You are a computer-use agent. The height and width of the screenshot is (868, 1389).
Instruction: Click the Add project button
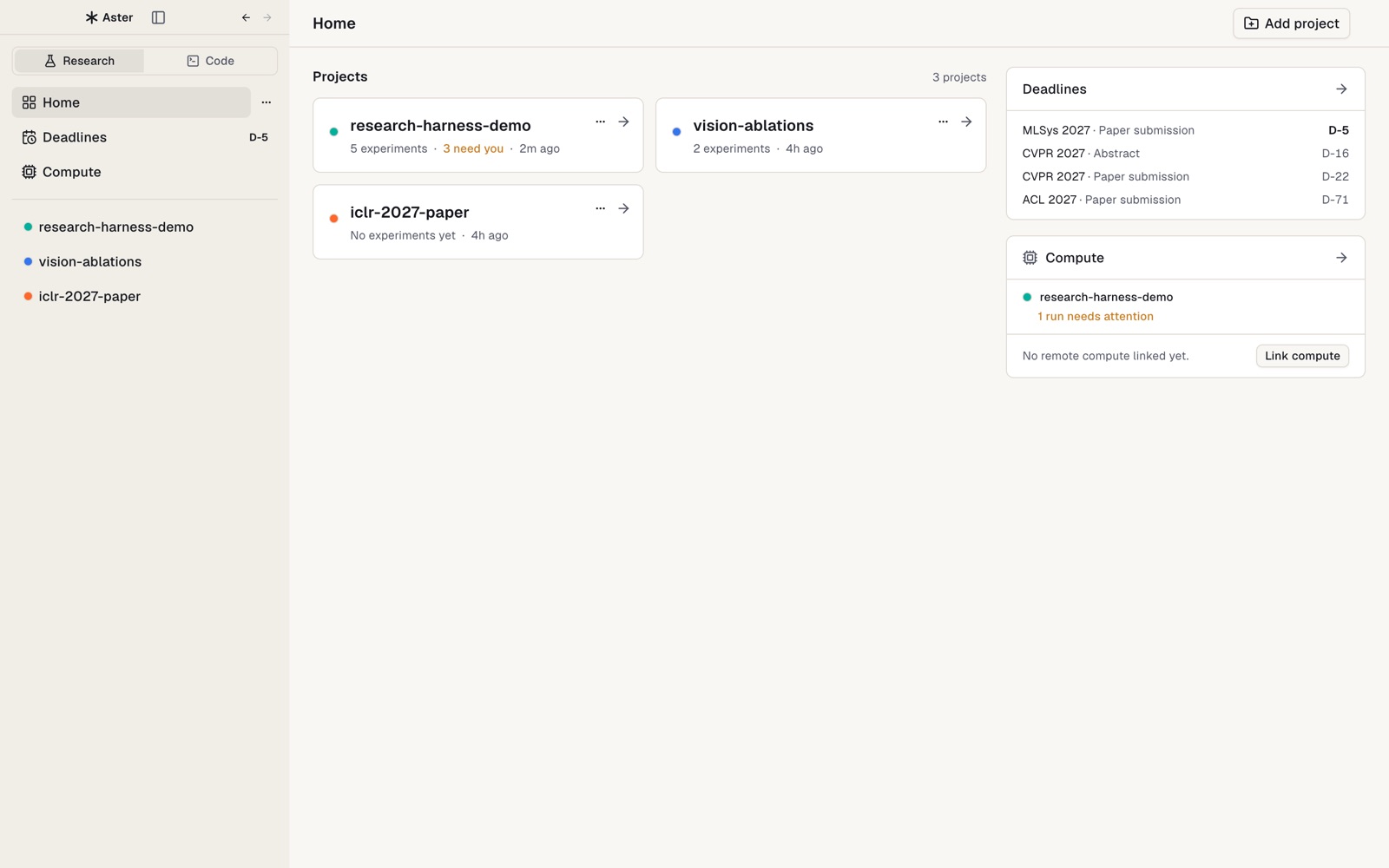[1291, 23]
